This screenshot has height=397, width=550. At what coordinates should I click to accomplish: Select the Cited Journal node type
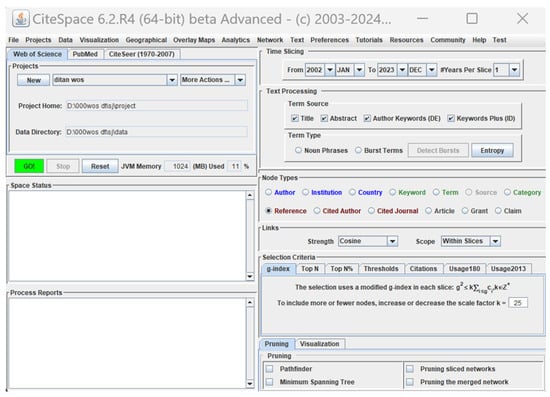pyautogui.click(x=371, y=211)
